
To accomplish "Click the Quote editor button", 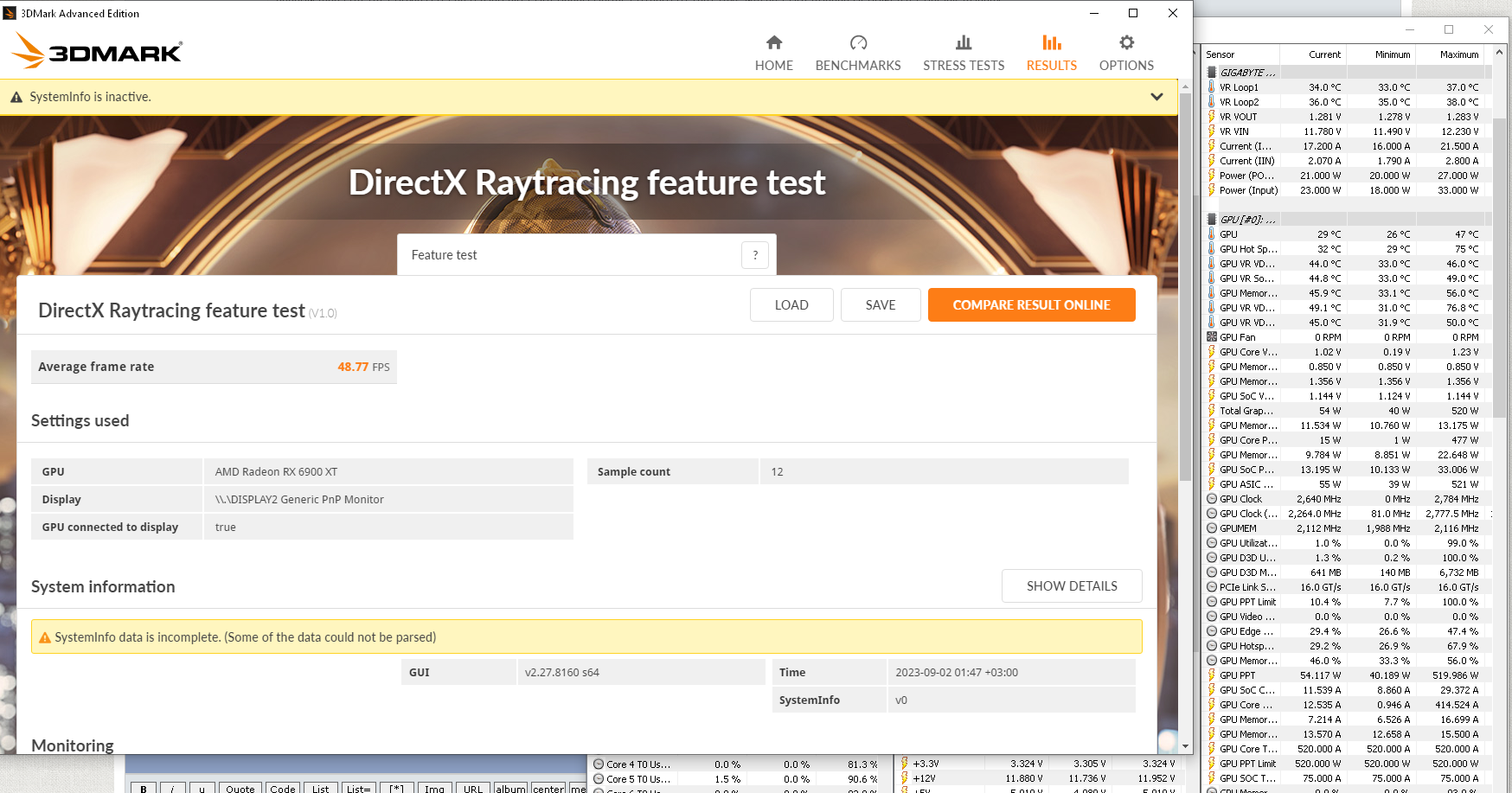I will pyautogui.click(x=240, y=788).
